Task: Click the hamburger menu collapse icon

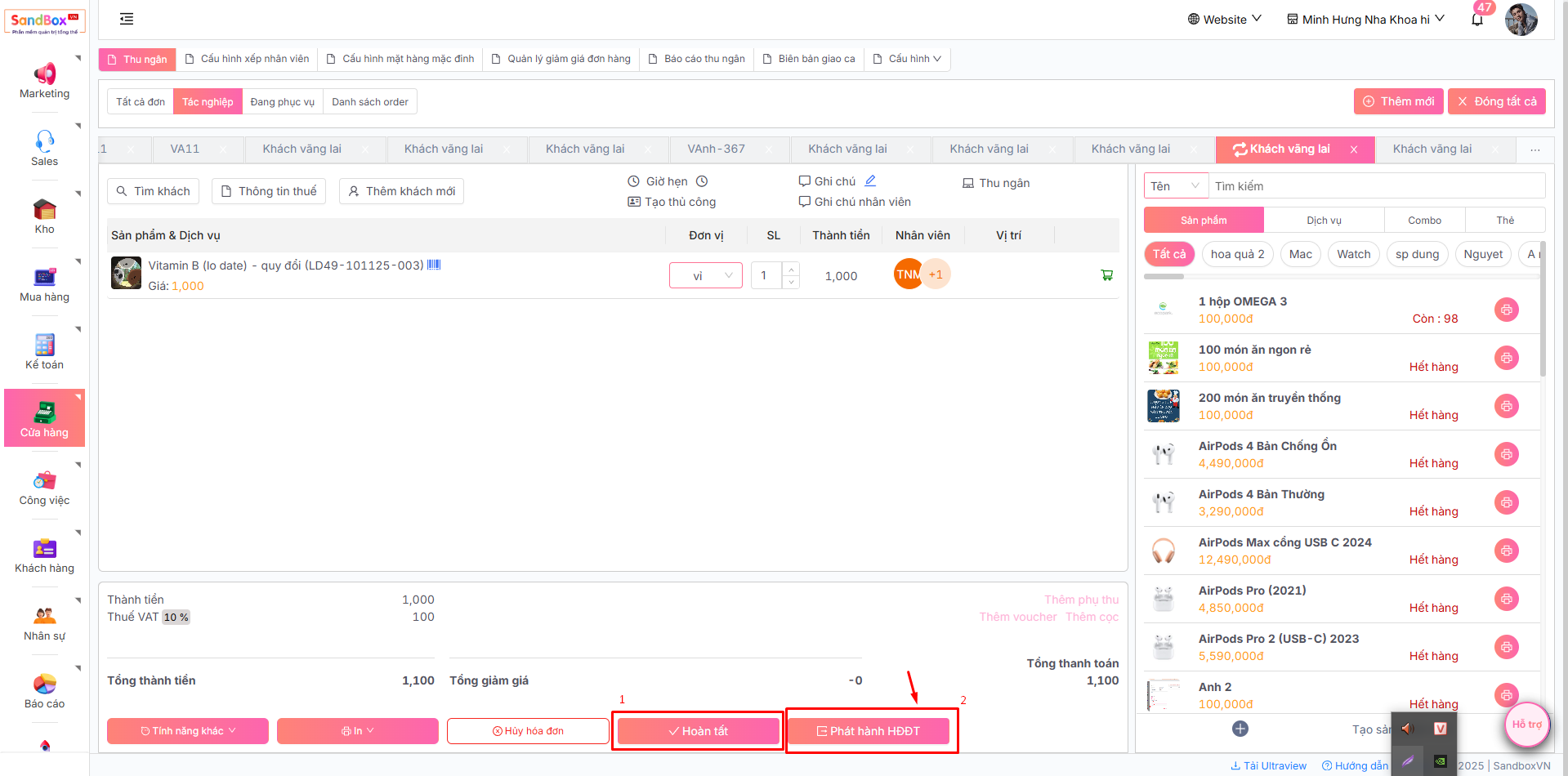Action: click(127, 19)
